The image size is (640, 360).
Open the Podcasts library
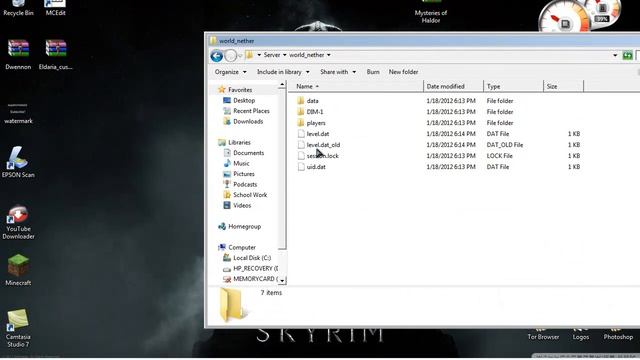click(x=240, y=184)
